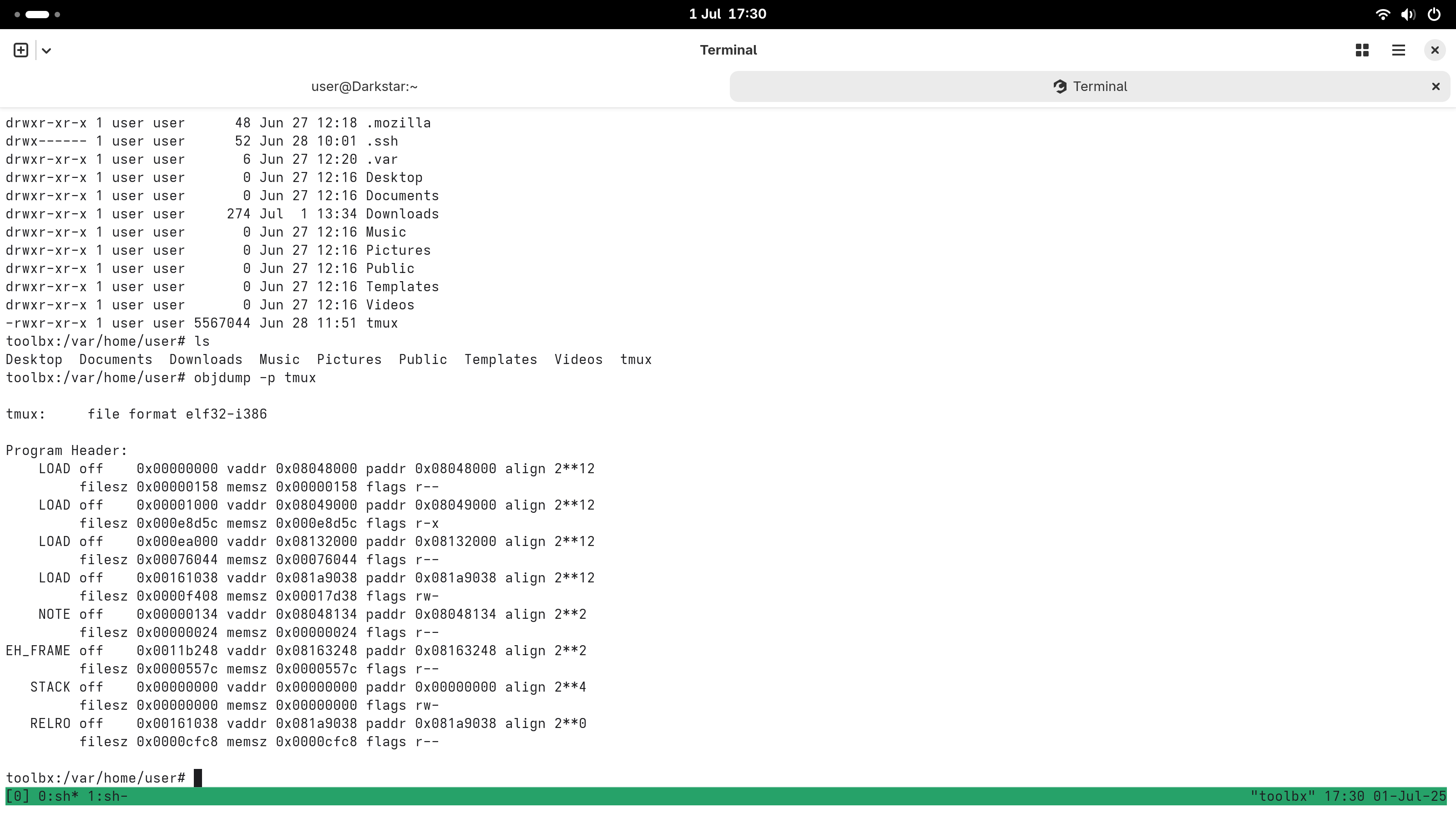
Task: Open the workspace activities indicator
Action: point(37,14)
